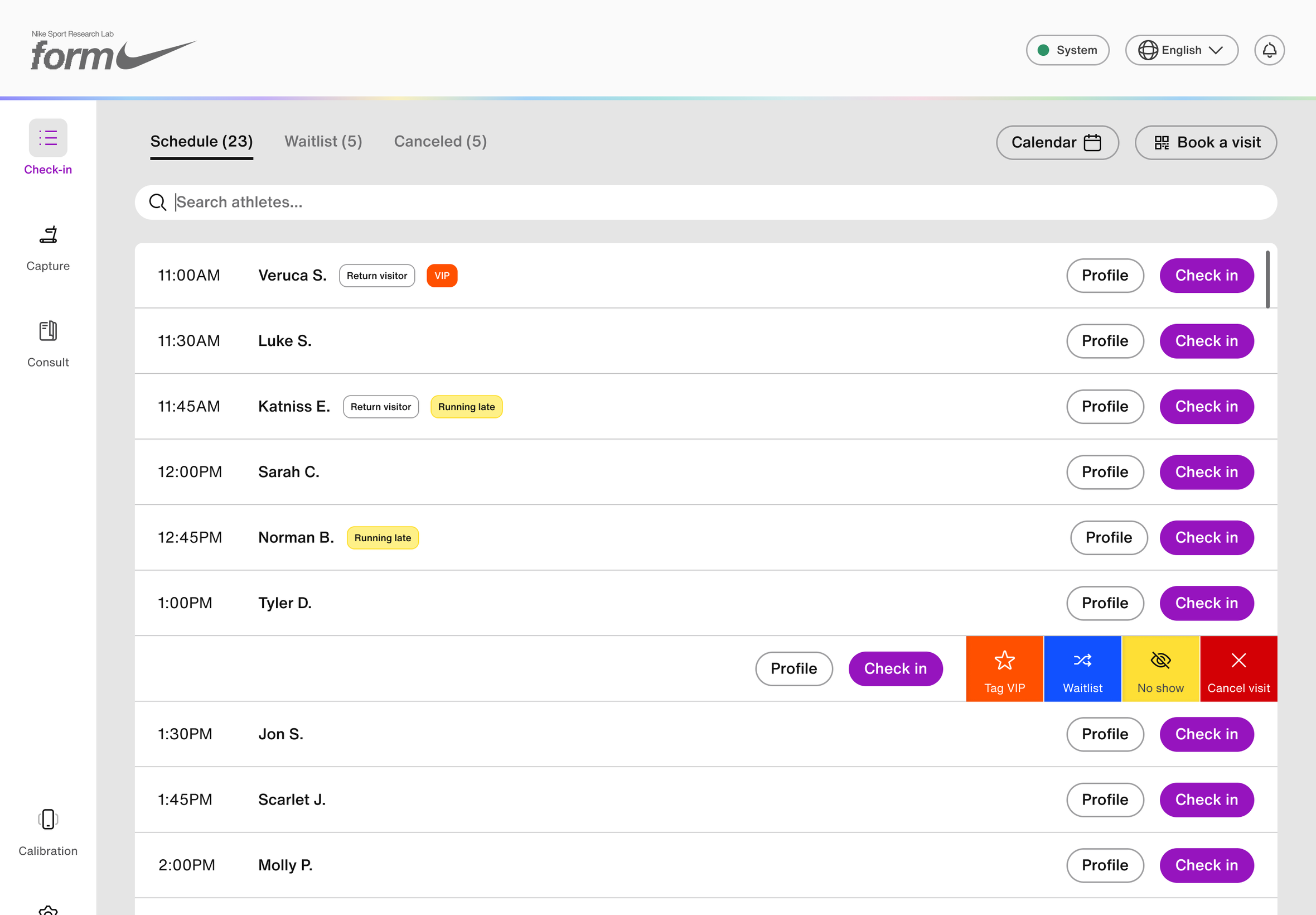Click the search magnifier icon
Viewport: 1316px width, 915px height.
(x=158, y=203)
